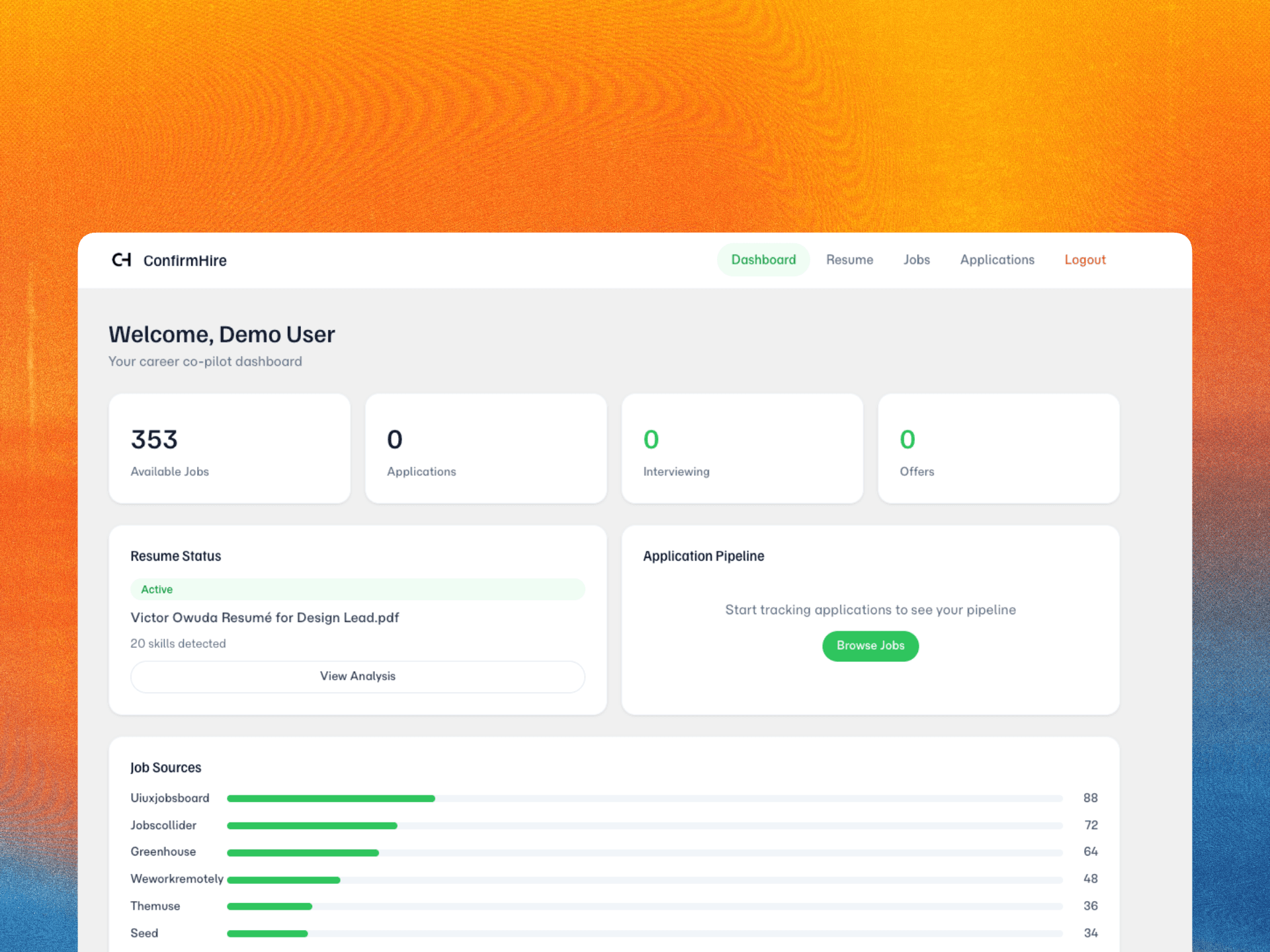Click the Jobscollider source bar

pos(644,826)
